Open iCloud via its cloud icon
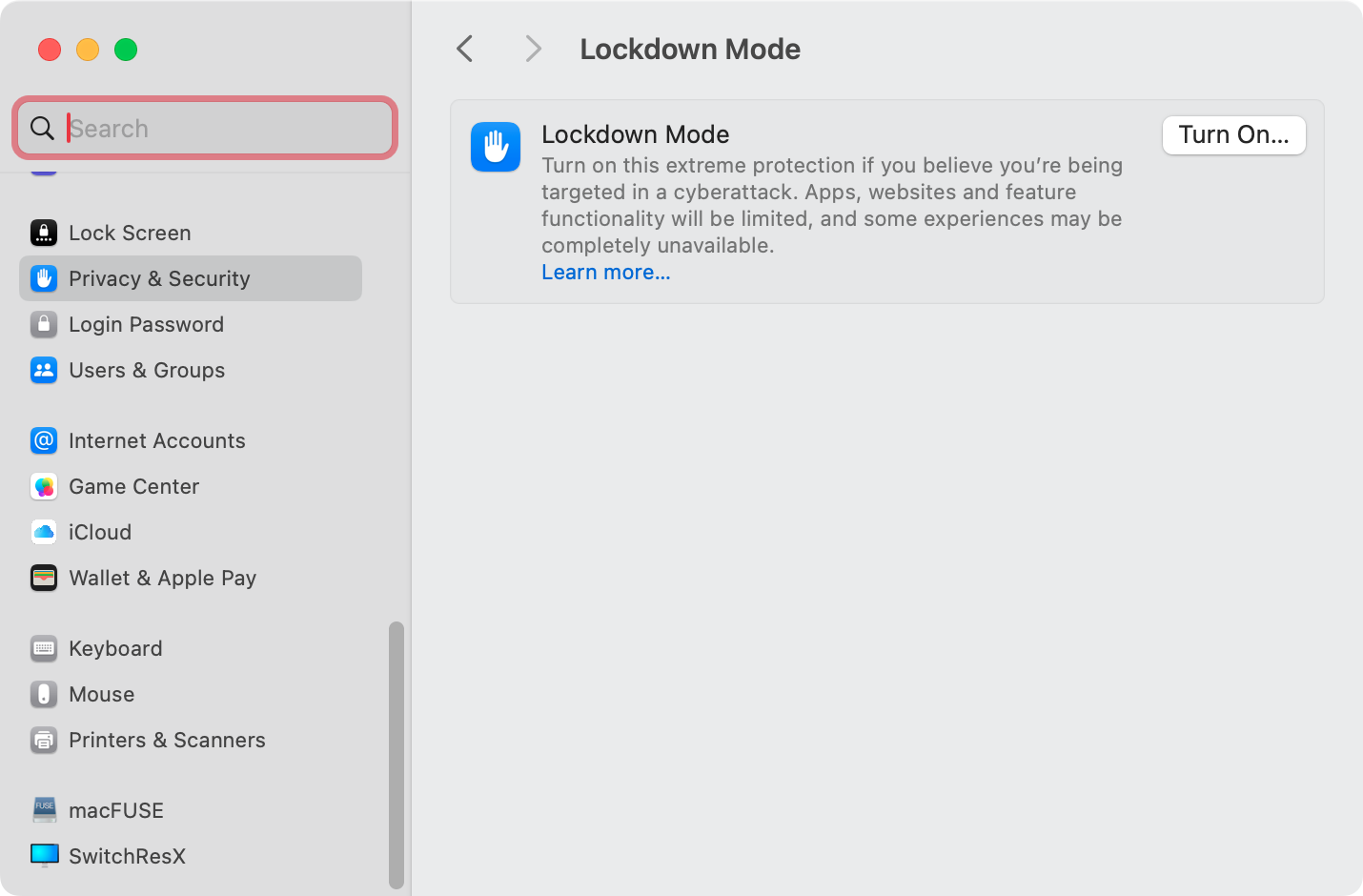Screen dimensions: 1363x896 (44, 532)
